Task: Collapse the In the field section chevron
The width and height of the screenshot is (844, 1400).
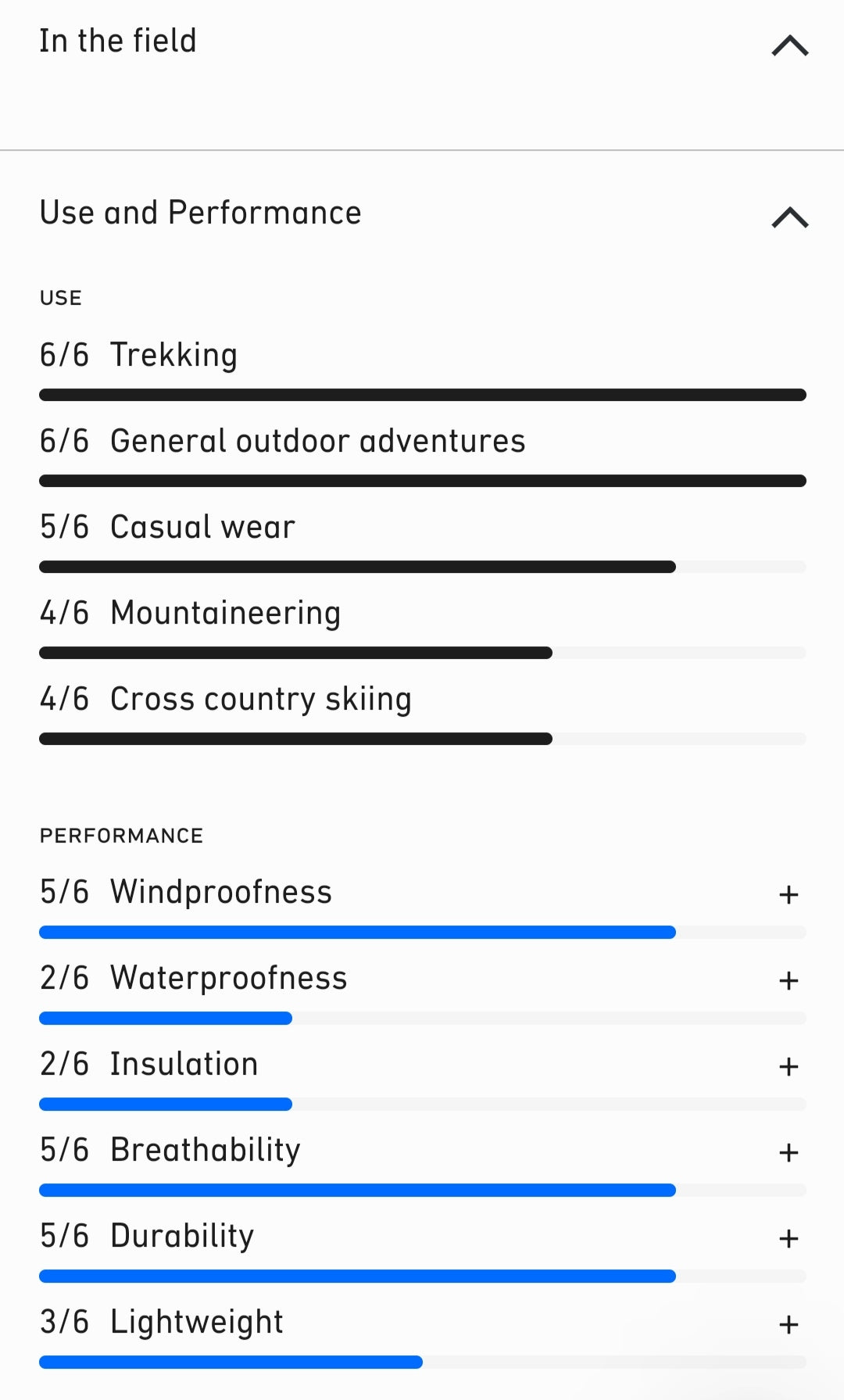Action: 789,45
